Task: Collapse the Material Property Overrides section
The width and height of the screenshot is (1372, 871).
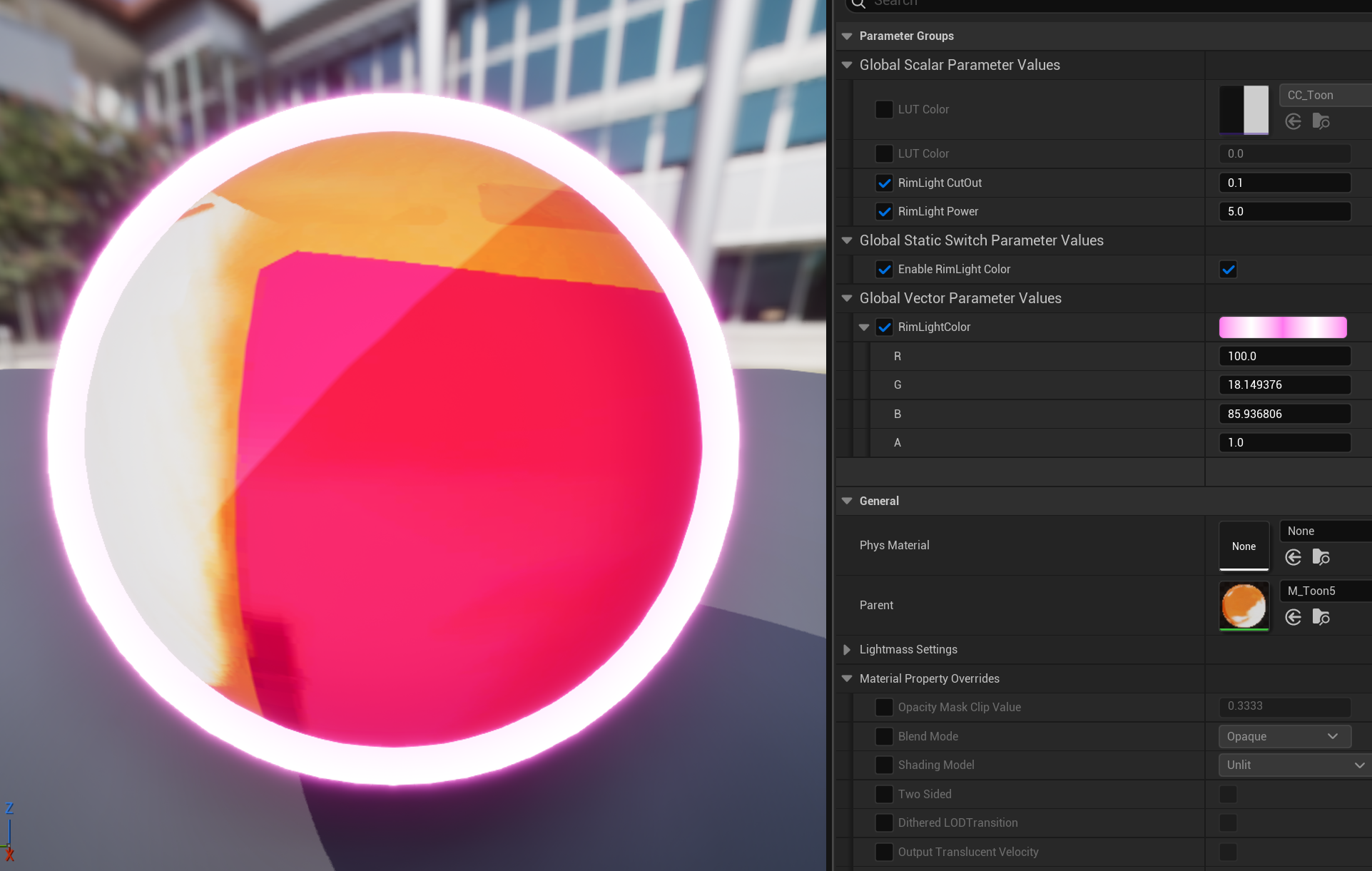Action: [847, 678]
